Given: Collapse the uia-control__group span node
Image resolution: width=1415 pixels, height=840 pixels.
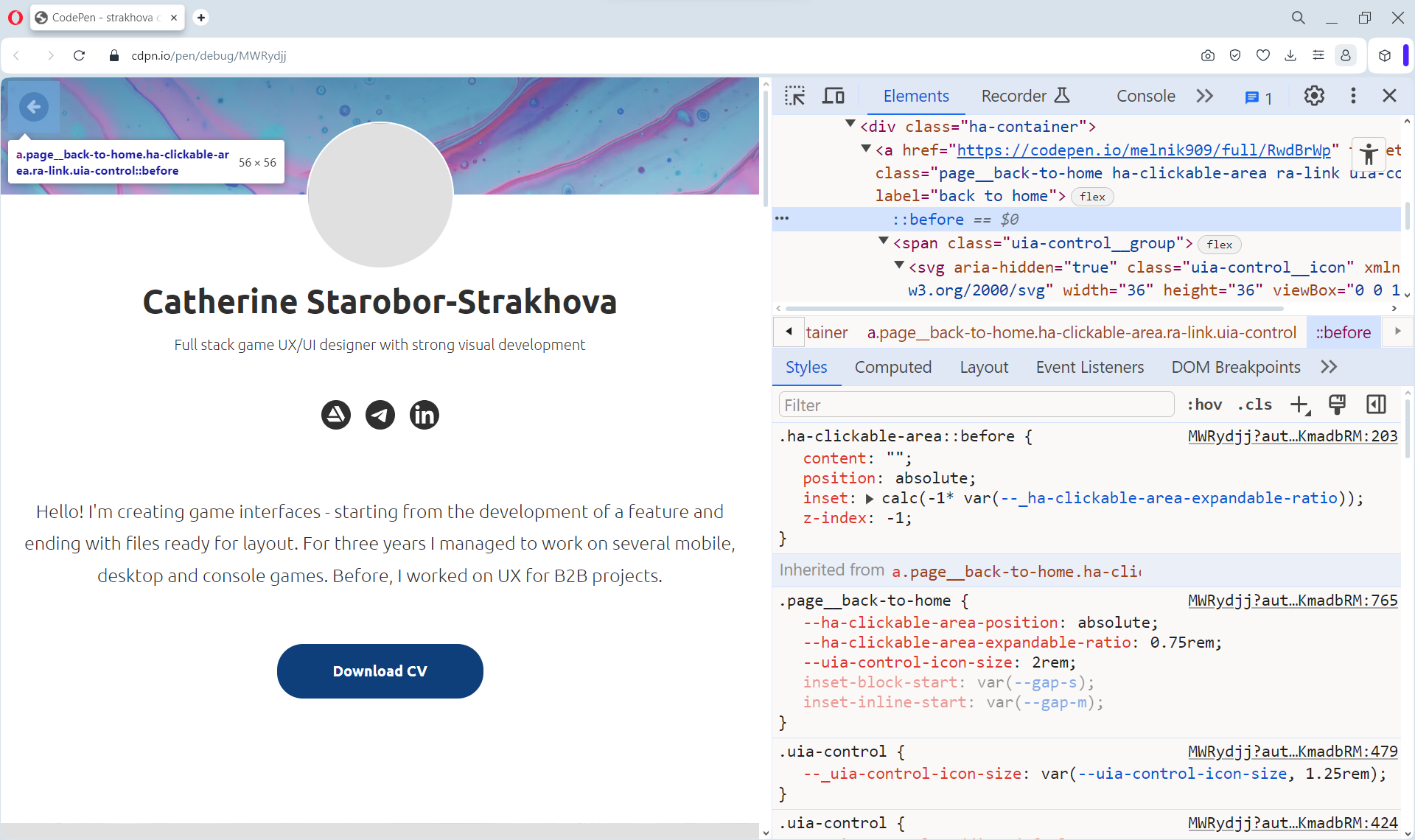Looking at the screenshot, I should (x=883, y=242).
